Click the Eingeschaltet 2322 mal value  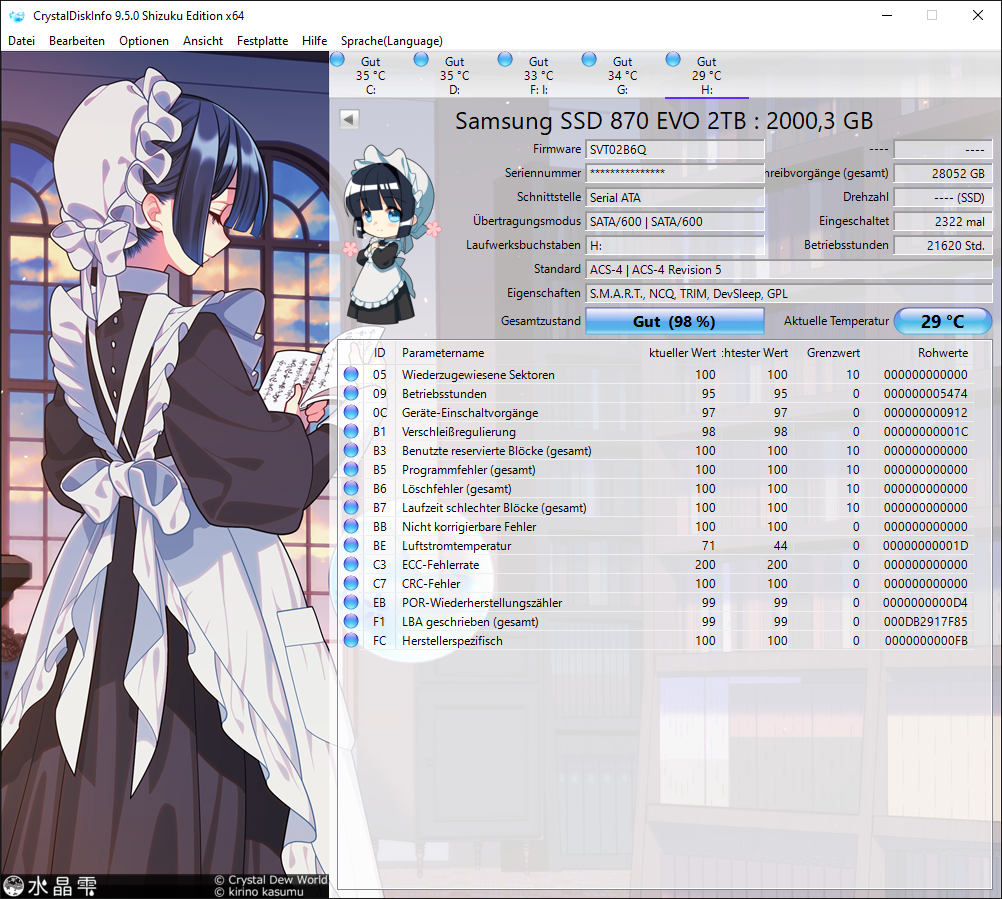pos(943,222)
